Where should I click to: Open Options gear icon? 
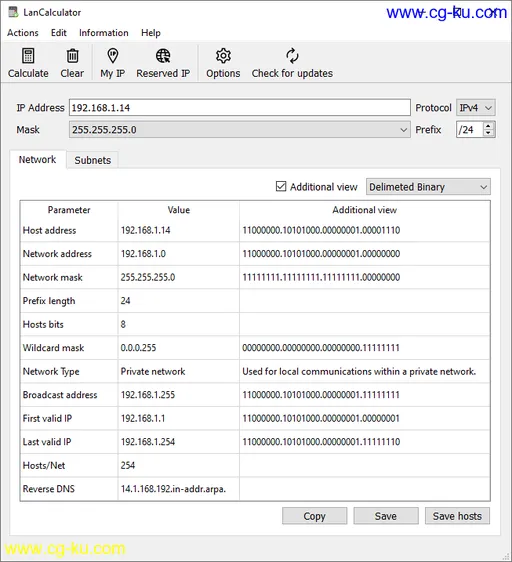pyautogui.click(x=223, y=56)
